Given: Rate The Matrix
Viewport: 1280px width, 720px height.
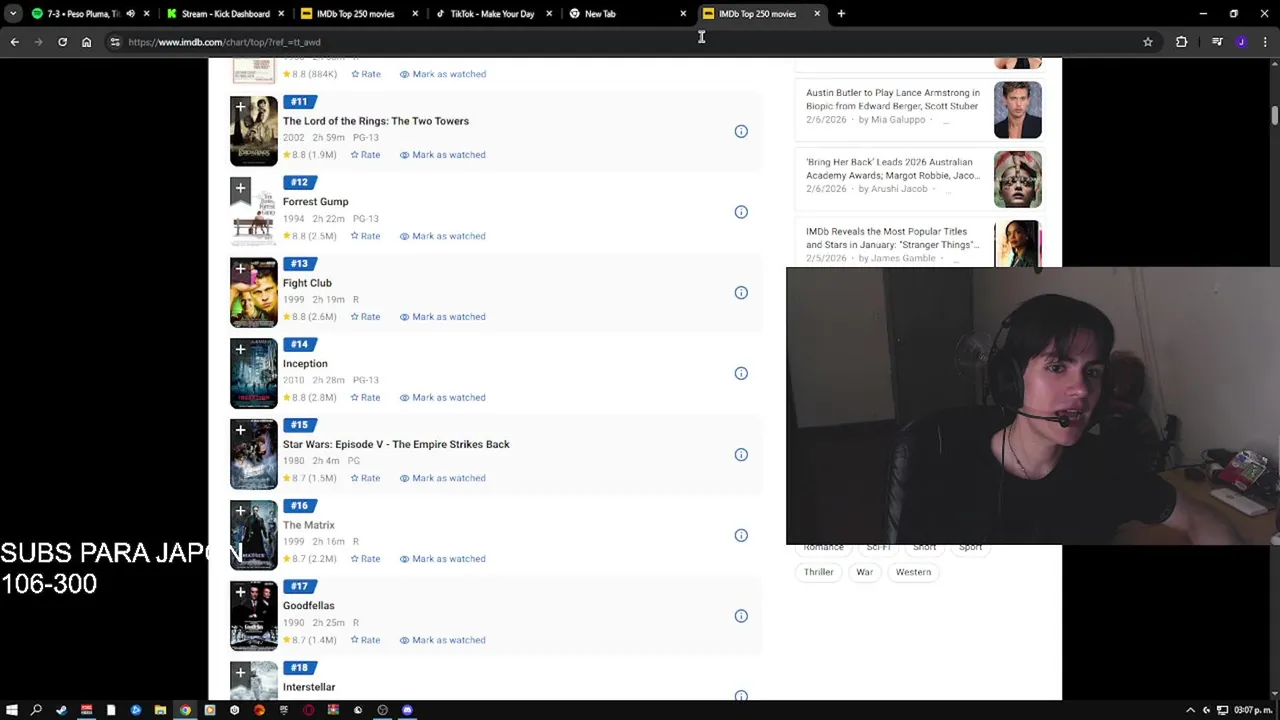Looking at the screenshot, I should coord(365,559).
